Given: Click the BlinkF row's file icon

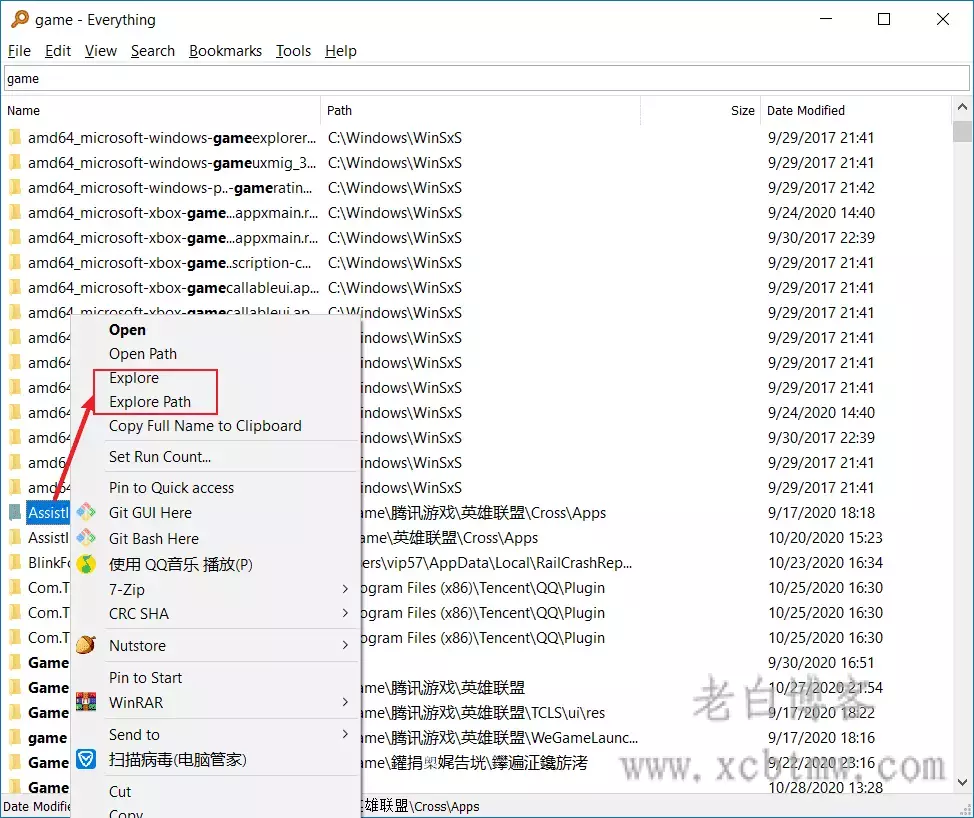Looking at the screenshot, I should point(14,562).
